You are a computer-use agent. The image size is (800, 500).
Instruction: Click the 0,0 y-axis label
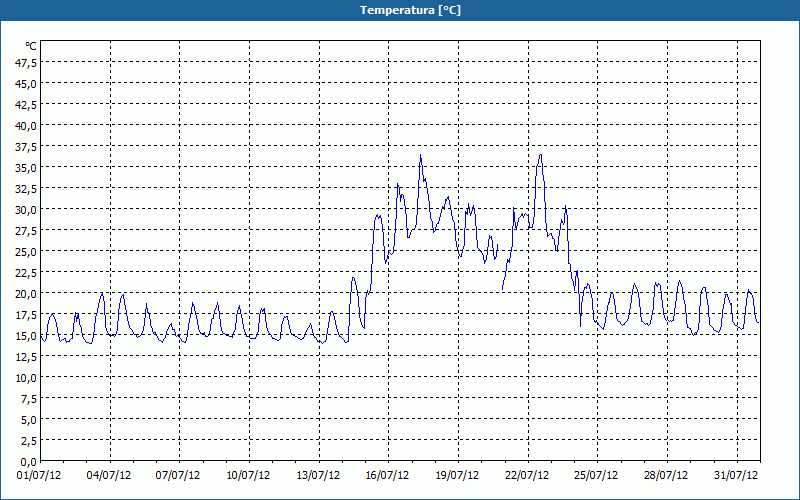[x=28, y=462]
